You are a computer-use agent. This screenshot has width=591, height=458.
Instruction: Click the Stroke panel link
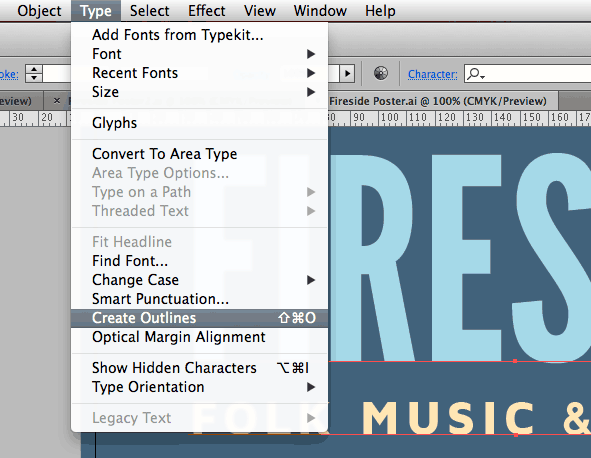pyautogui.click(x=9, y=74)
